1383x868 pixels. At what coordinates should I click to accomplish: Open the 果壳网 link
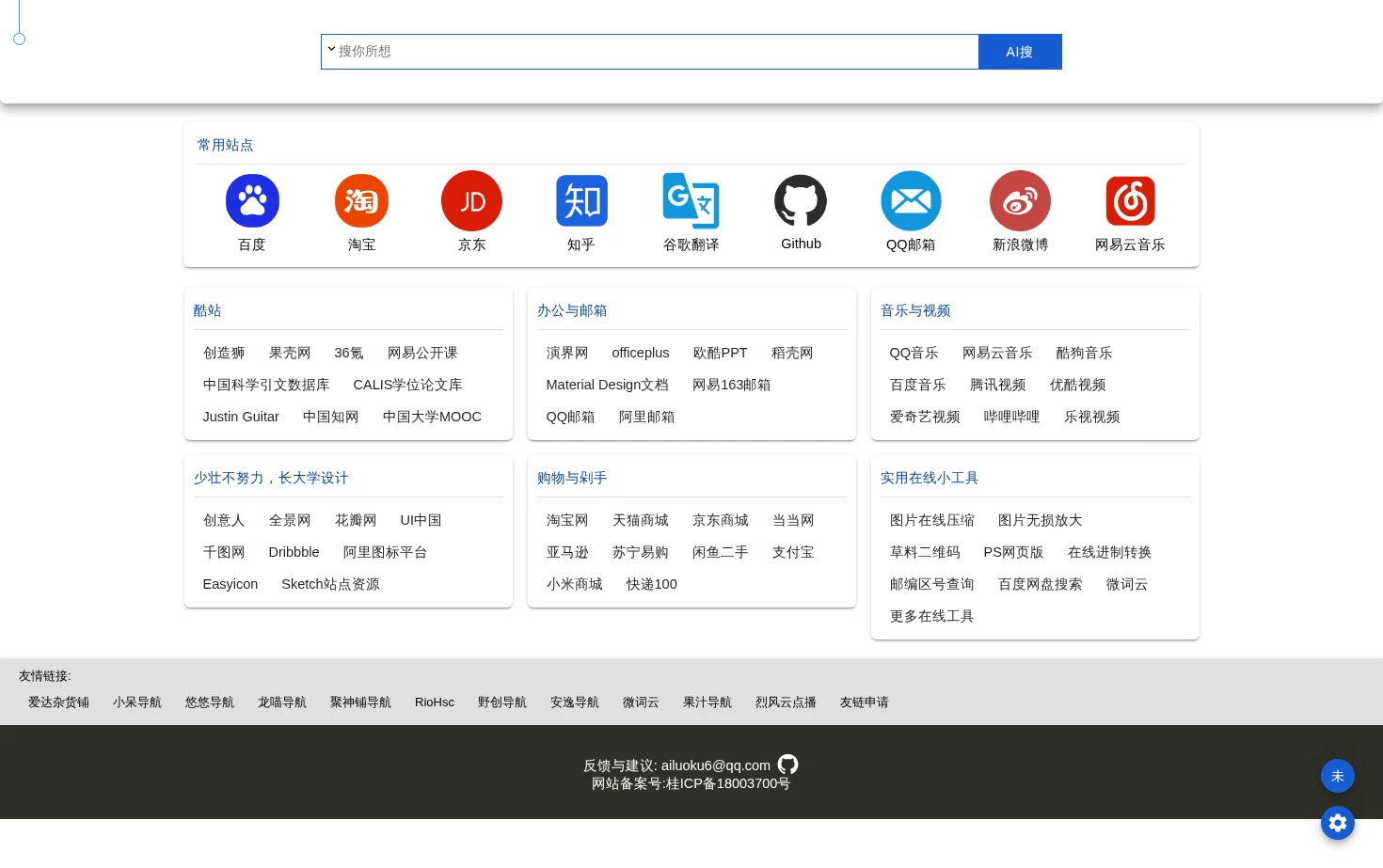[x=290, y=353]
